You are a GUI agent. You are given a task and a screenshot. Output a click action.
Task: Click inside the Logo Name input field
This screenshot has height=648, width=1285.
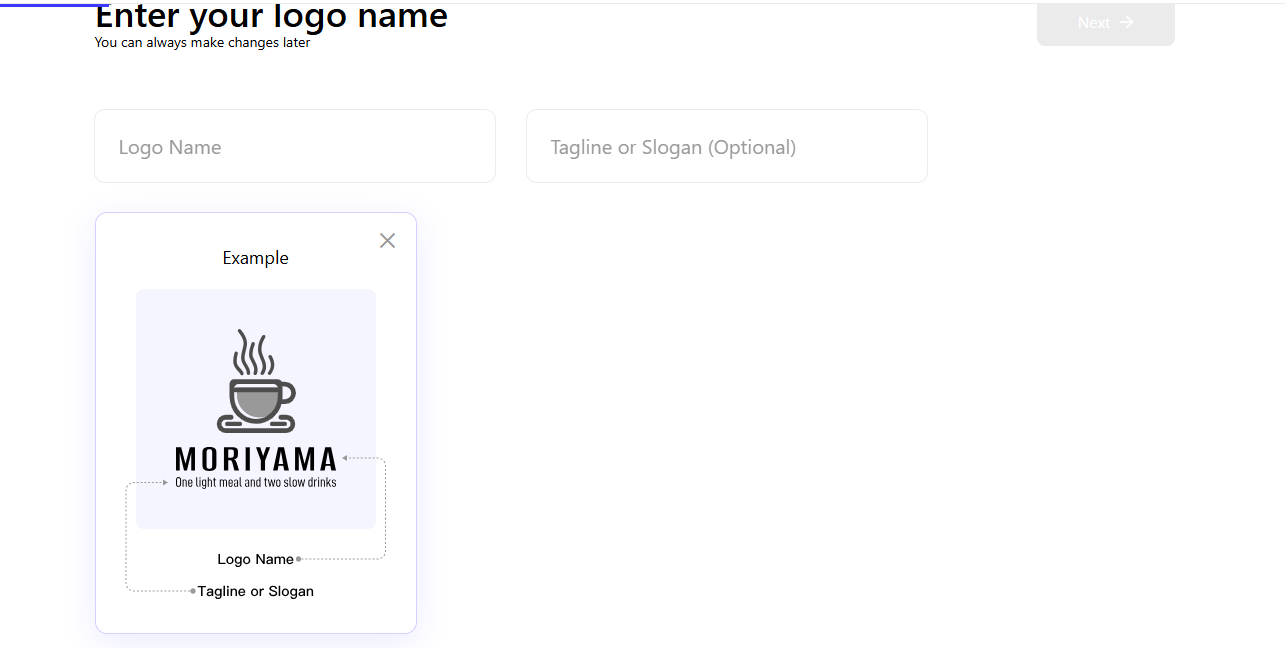294,146
